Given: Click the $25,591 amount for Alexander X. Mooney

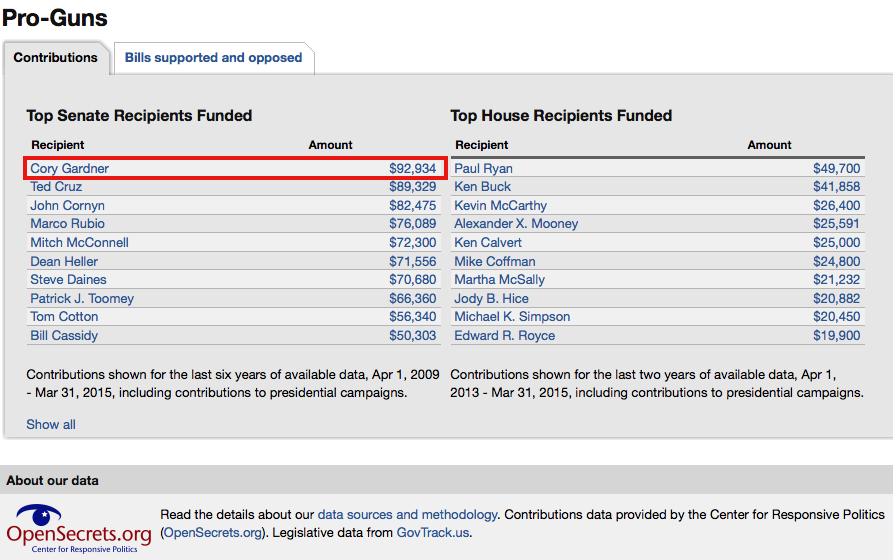Looking at the screenshot, I should coord(837,224).
